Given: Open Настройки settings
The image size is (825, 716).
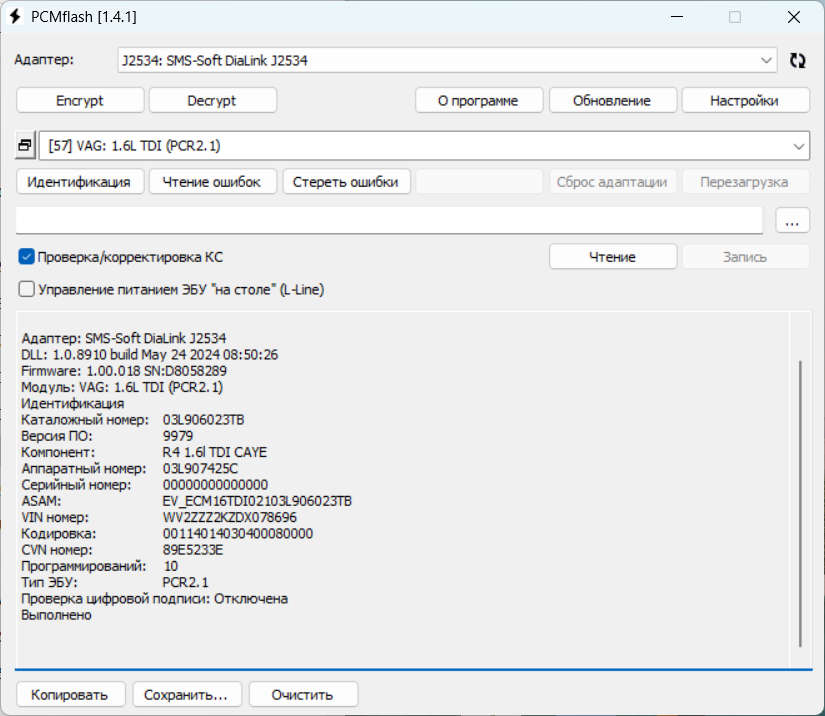Looking at the screenshot, I should click(745, 101).
